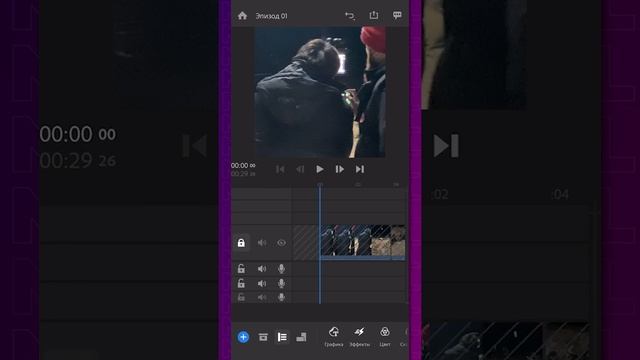The image size is (640, 360).
Task: Open the feedback speech bubble icon
Action: point(397,16)
